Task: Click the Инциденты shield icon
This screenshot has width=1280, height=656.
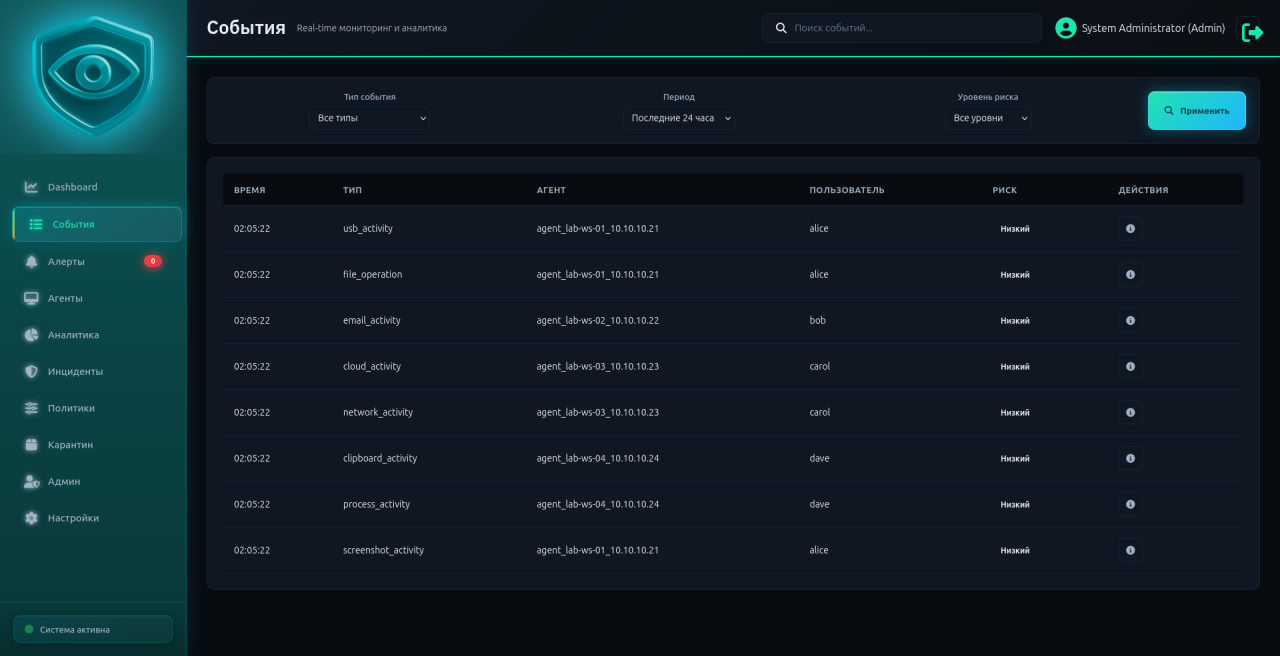Action: coord(31,371)
